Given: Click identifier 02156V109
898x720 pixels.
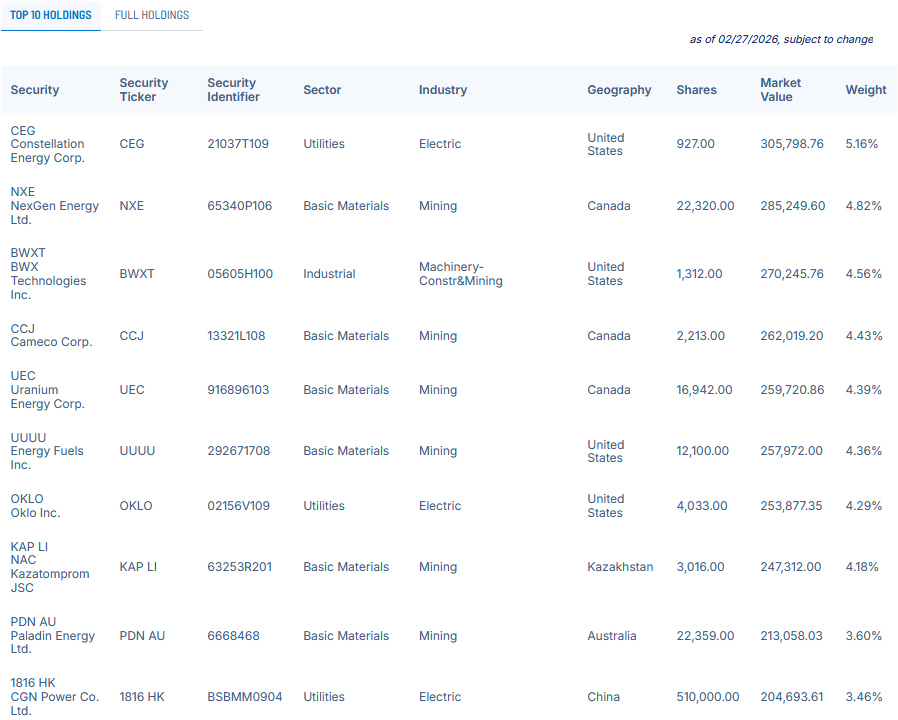Looking at the screenshot, I should [238, 506].
